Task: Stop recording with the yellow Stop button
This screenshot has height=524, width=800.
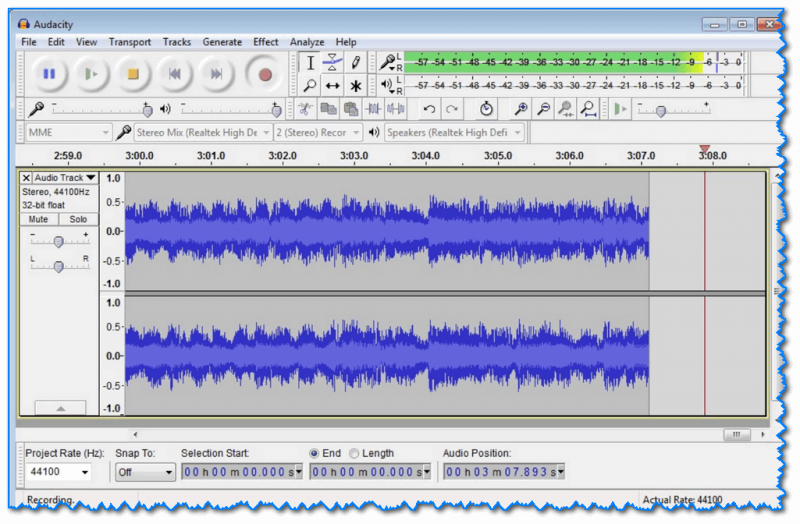Action: 133,74
